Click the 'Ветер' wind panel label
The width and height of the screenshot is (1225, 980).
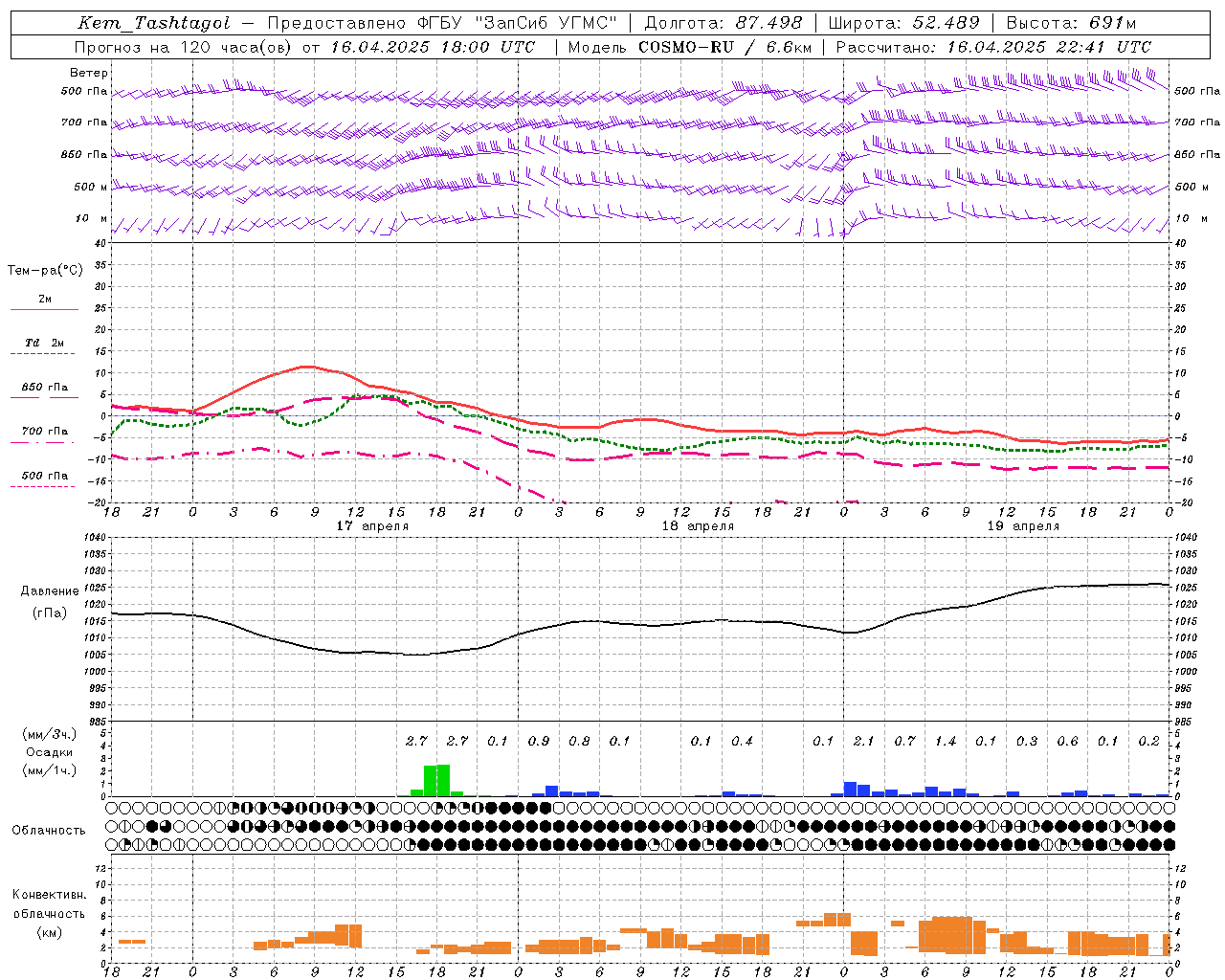click(88, 73)
